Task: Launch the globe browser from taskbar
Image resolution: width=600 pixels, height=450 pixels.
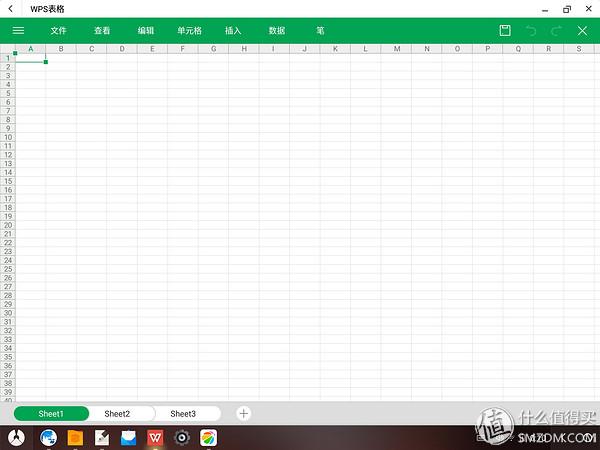Action: tap(49, 438)
